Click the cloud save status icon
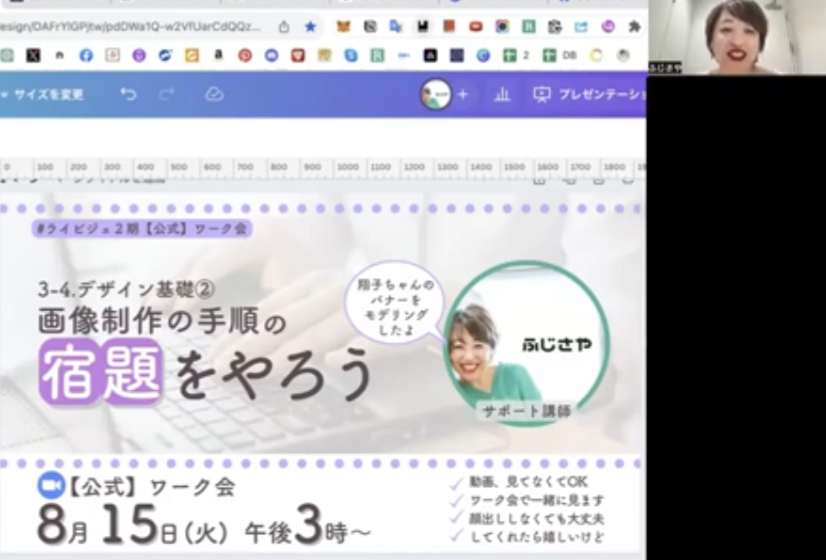This screenshot has width=826, height=560. 214,94
